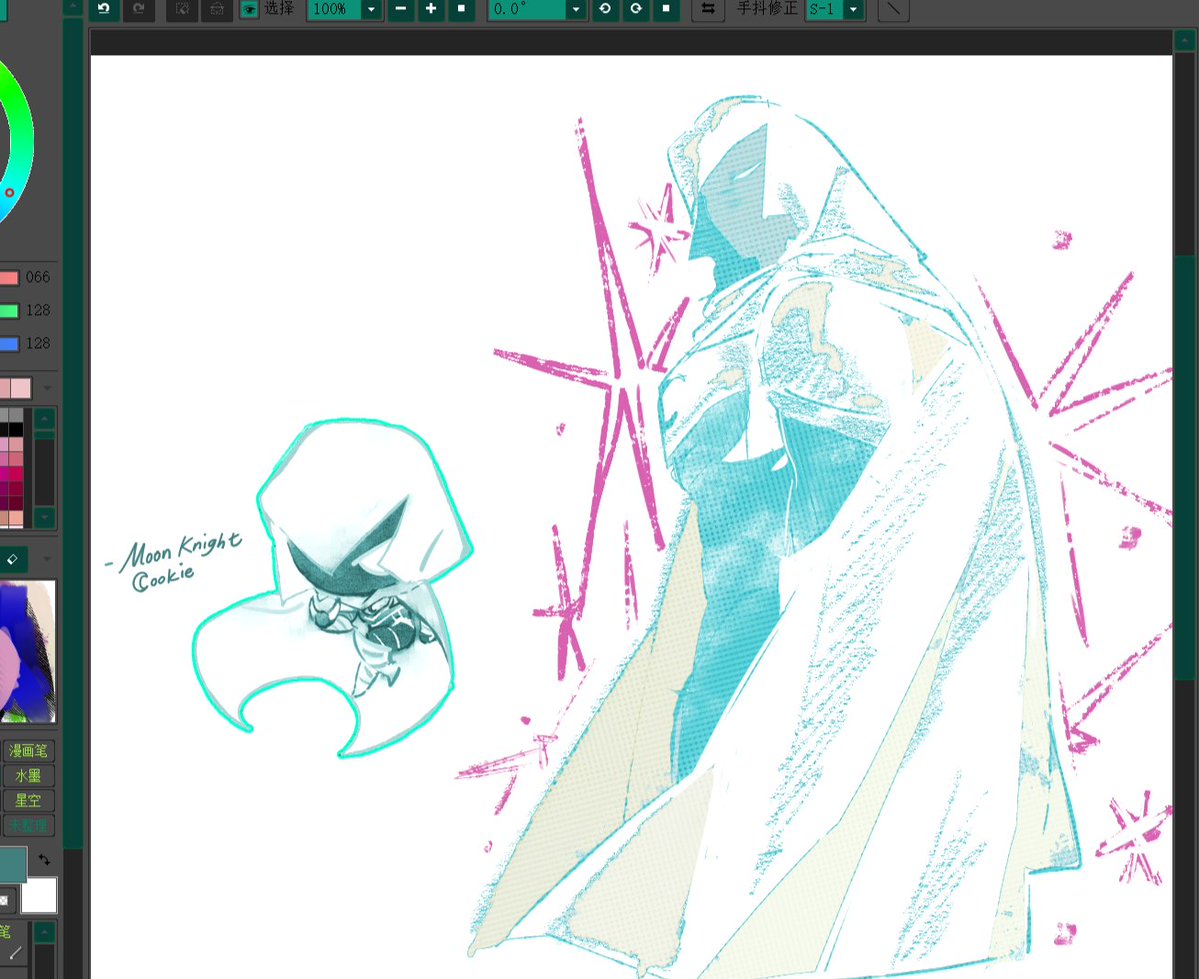Zoom in with the plus button

click(x=431, y=8)
